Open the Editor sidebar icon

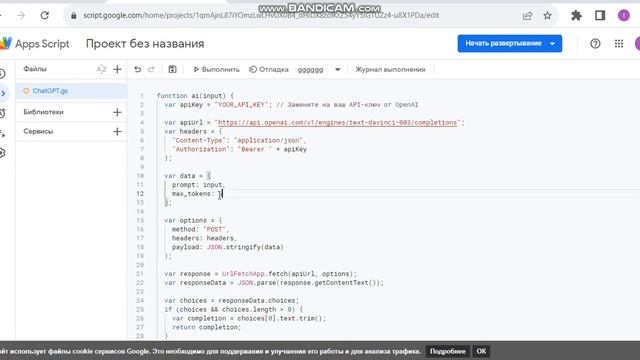point(3,93)
